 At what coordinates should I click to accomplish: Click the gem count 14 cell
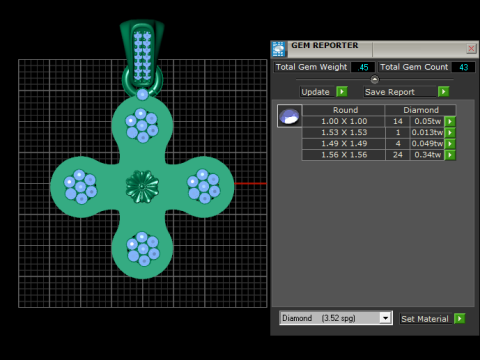pos(398,121)
